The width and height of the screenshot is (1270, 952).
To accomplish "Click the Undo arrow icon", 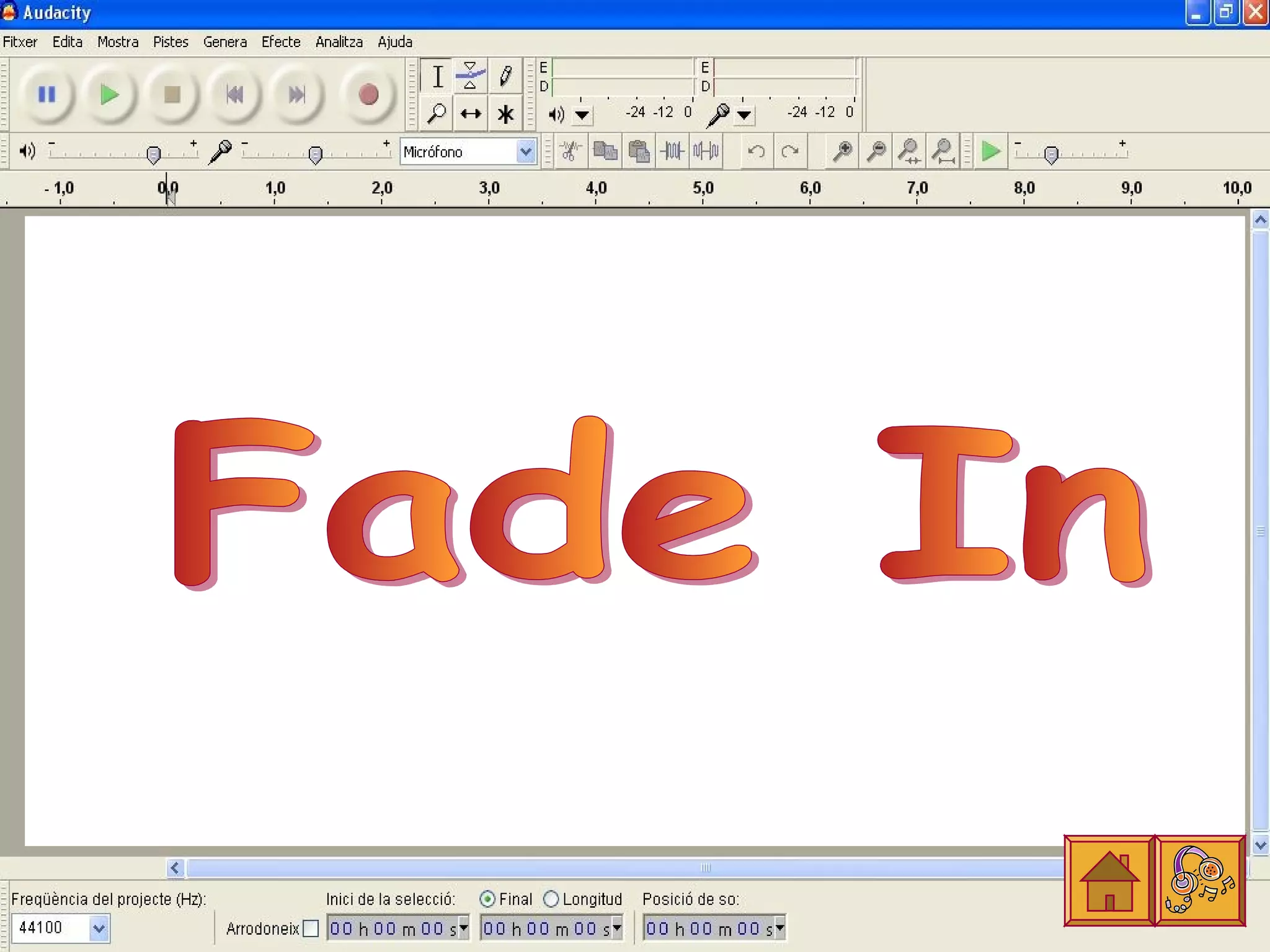I will click(x=756, y=151).
